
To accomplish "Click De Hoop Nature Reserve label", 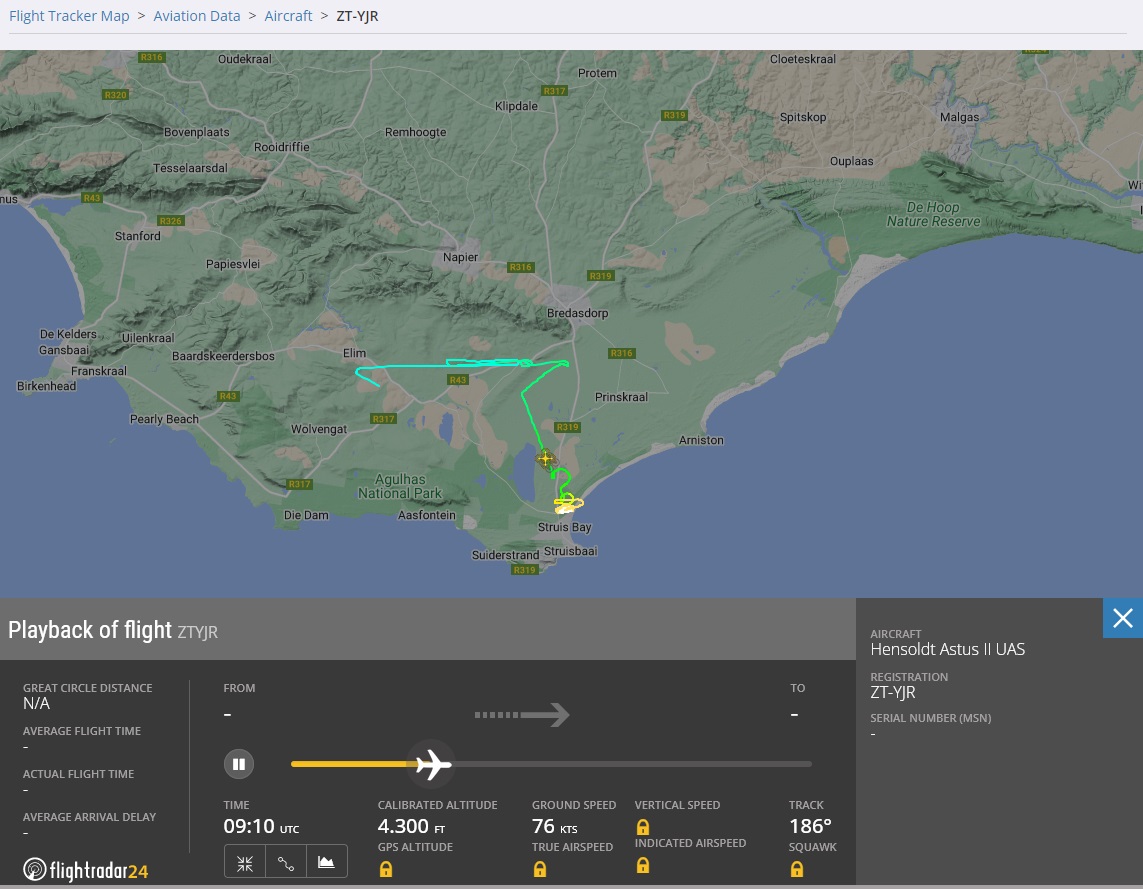I will tap(933, 214).
